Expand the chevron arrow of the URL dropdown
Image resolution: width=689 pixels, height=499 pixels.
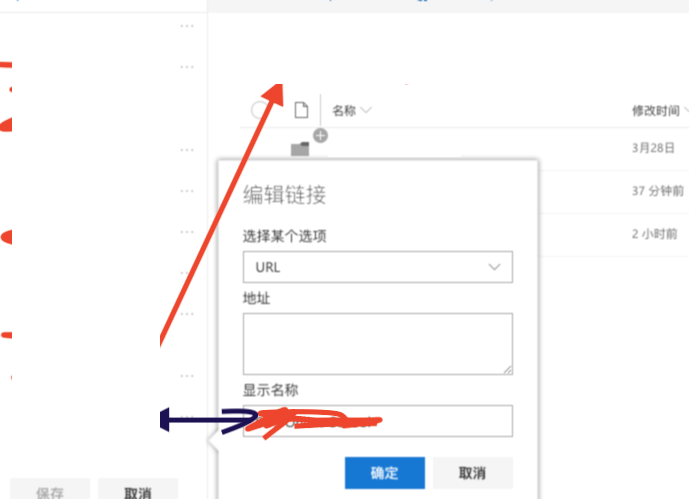[x=494, y=267]
